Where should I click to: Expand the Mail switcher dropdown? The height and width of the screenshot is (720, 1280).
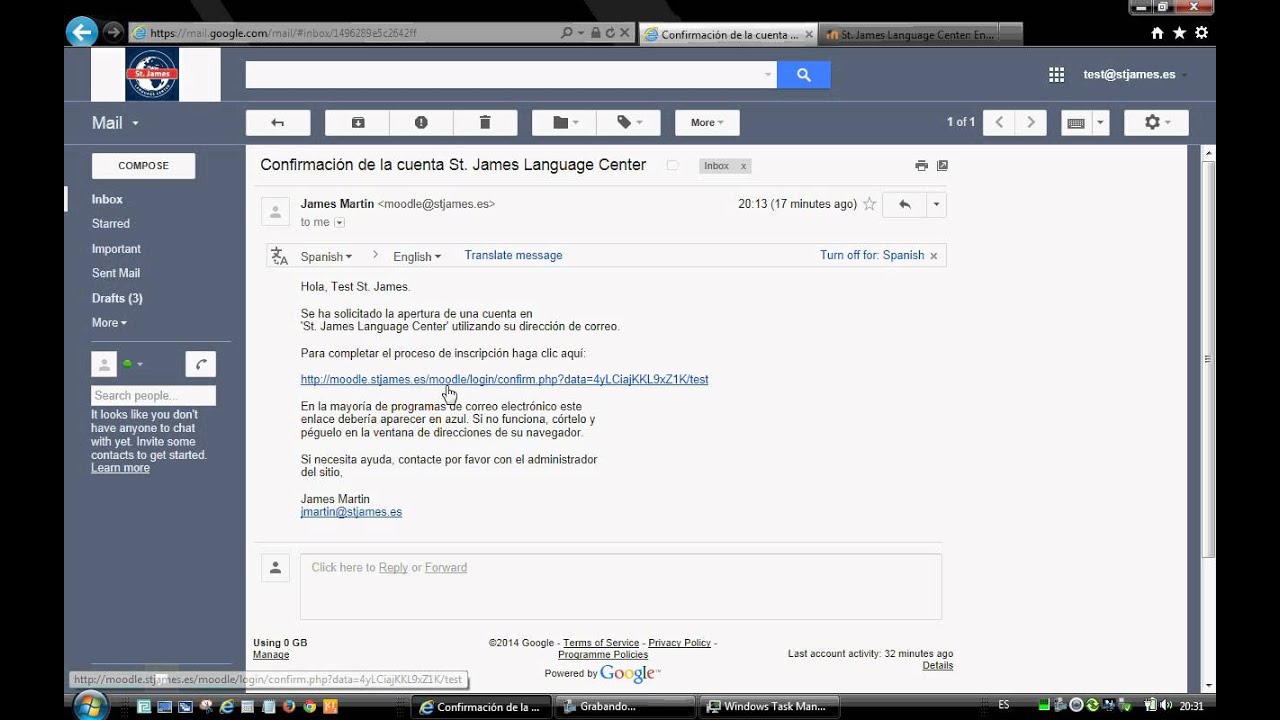point(115,123)
